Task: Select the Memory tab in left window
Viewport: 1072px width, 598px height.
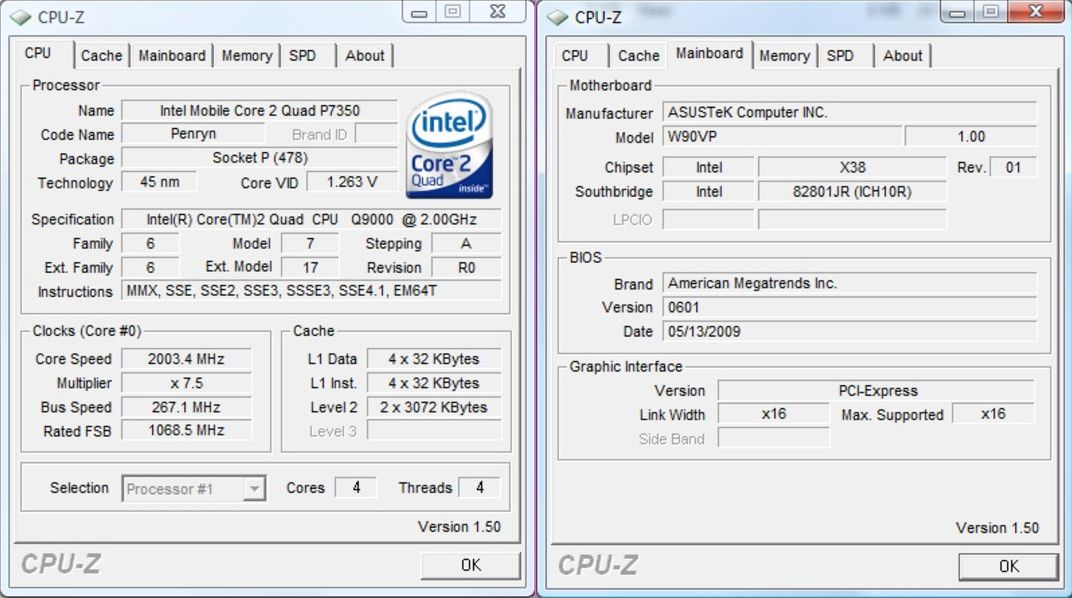Action: (x=246, y=56)
